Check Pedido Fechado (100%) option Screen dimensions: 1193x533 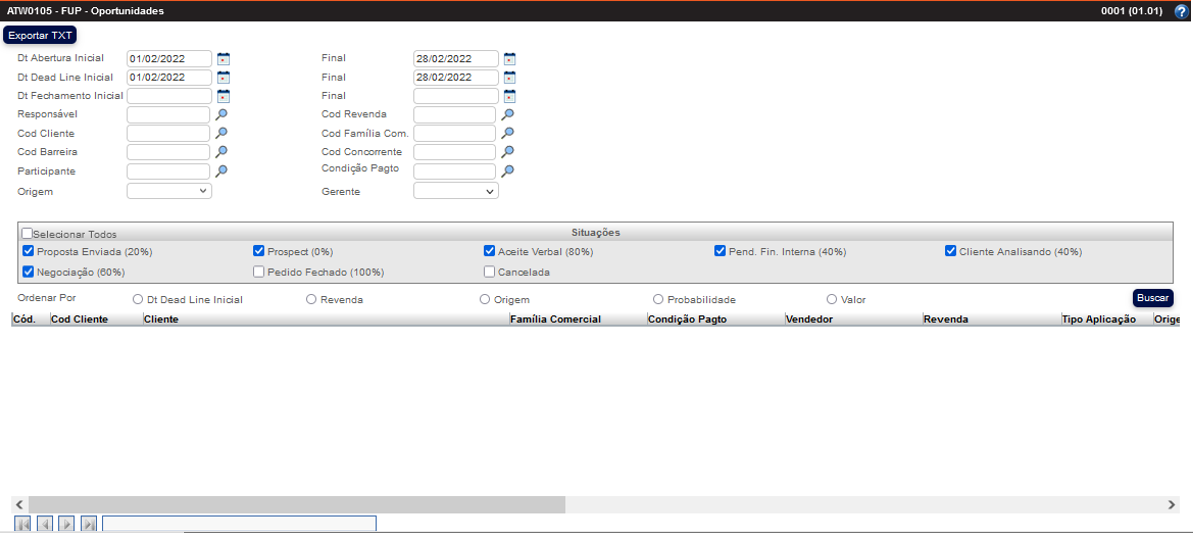point(259,272)
